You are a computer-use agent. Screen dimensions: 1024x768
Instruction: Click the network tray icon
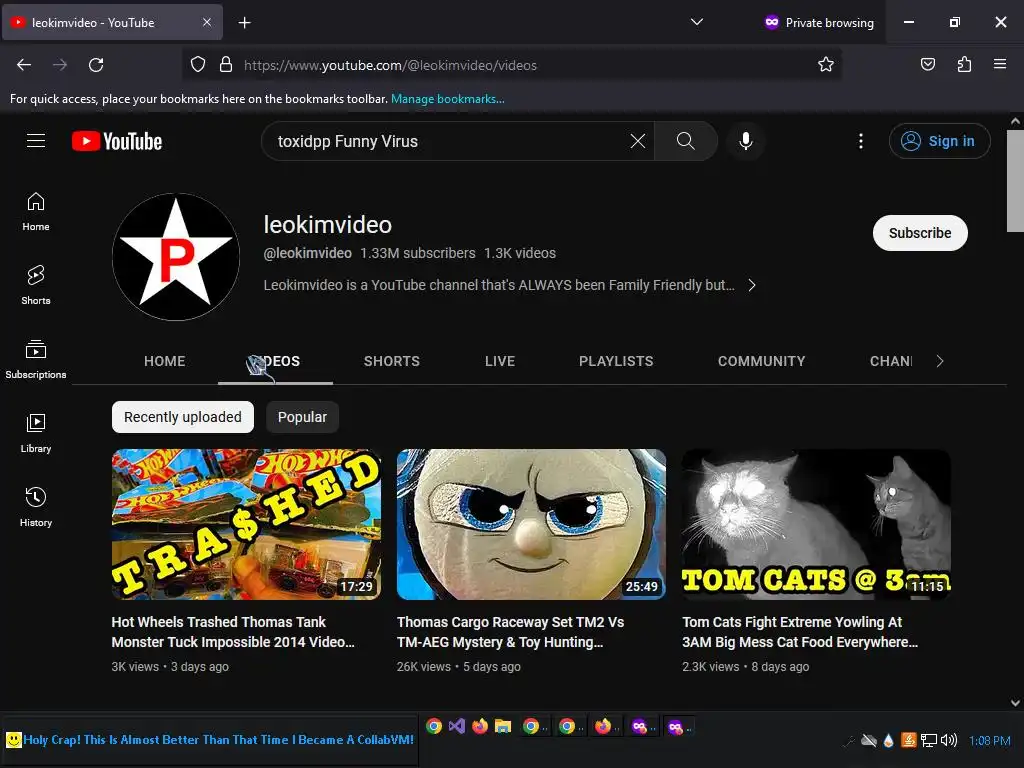pos(929,740)
